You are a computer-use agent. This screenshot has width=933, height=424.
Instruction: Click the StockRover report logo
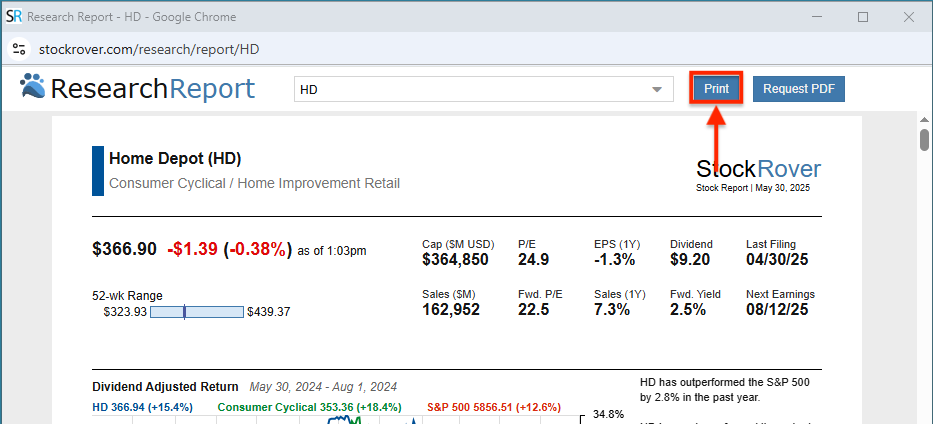pos(758,169)
